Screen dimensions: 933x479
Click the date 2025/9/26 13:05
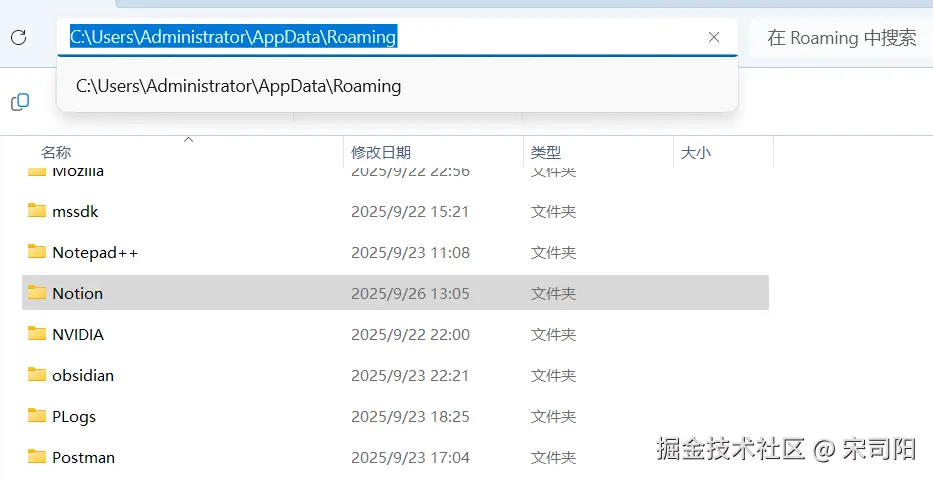[410, 294]
